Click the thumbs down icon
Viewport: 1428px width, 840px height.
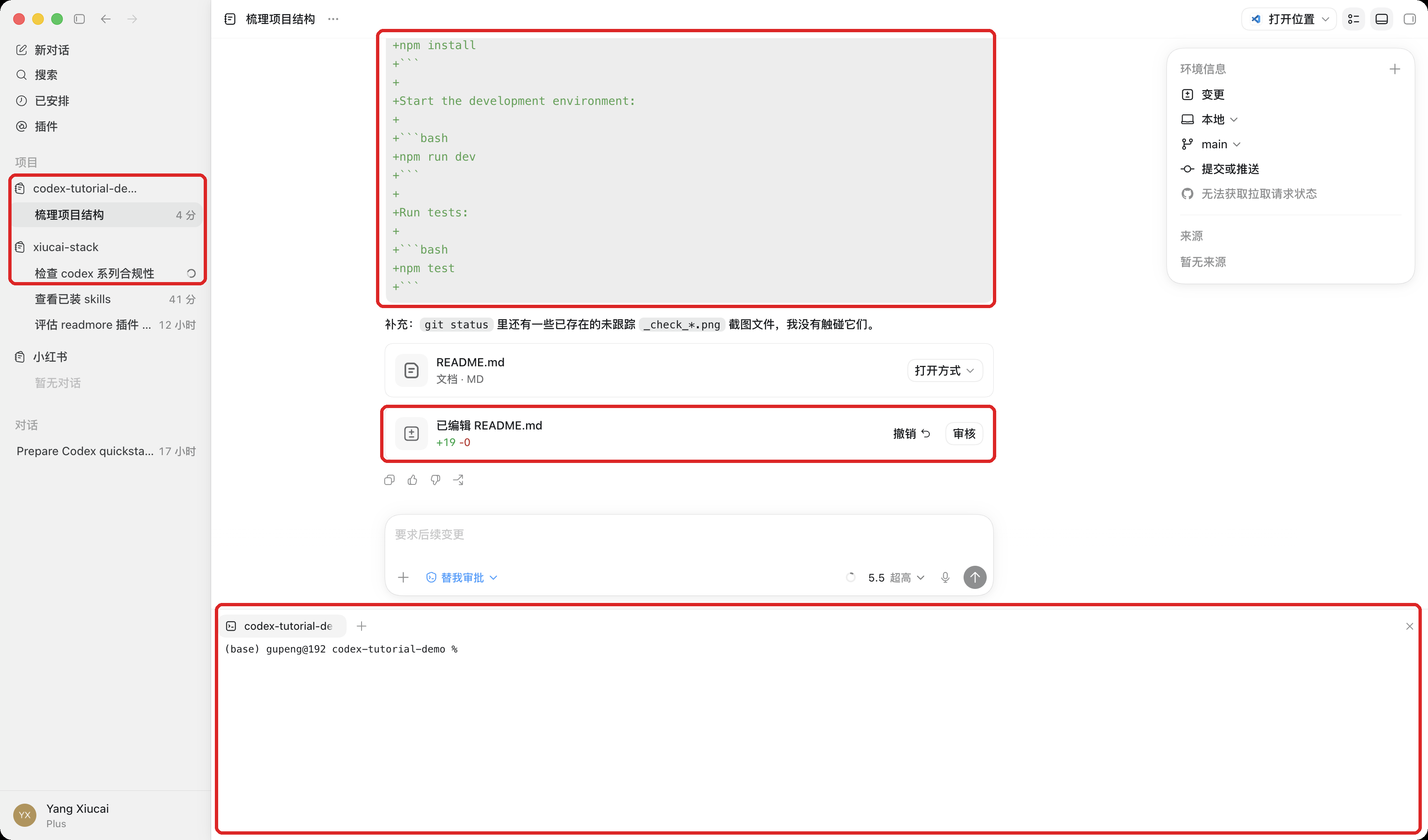(435, 480)
